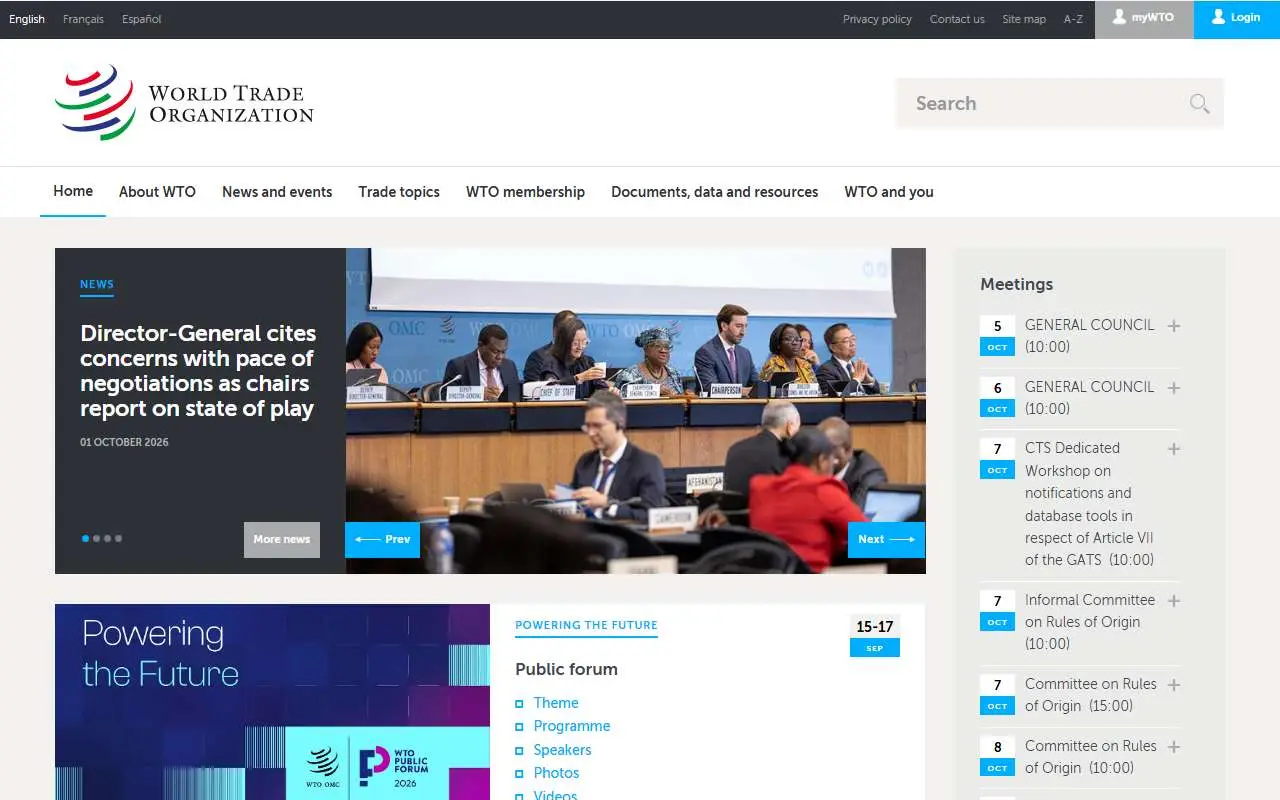Click the More news button

click(x=282, y=539)
